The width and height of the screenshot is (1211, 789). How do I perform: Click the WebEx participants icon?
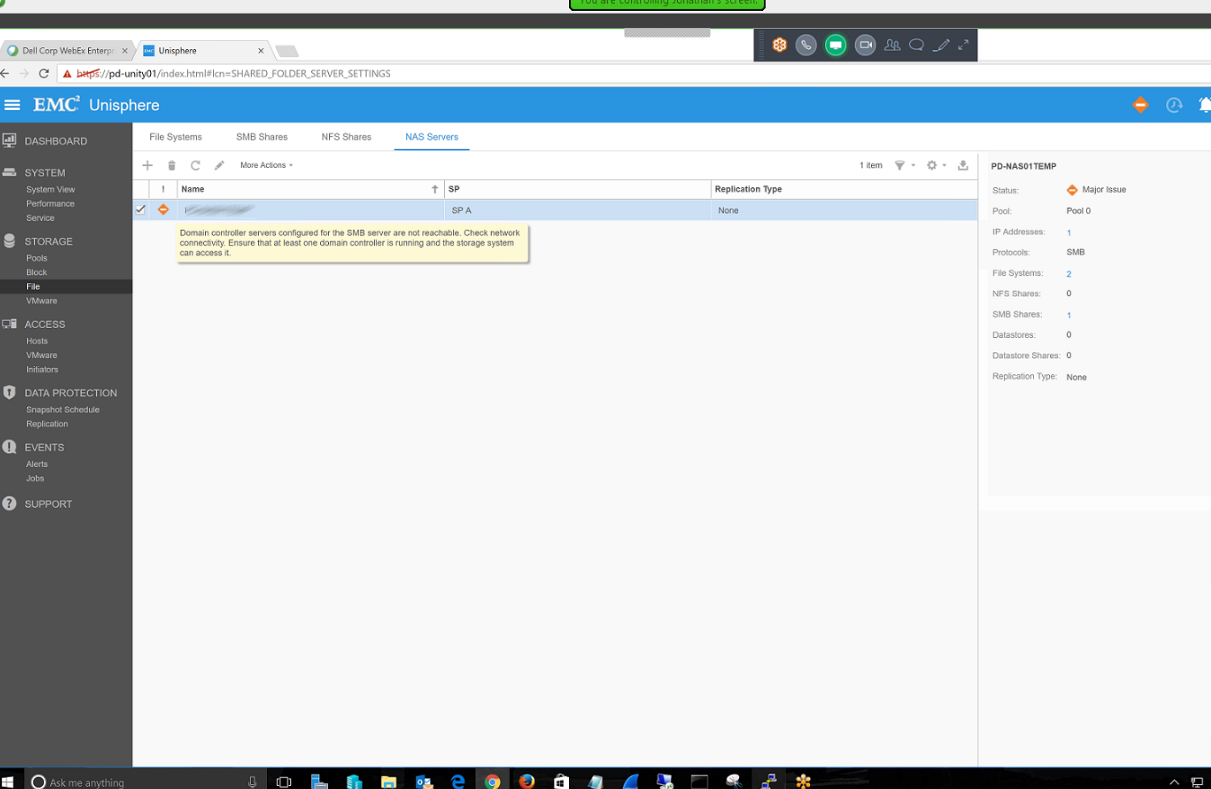tap(891, 45)
